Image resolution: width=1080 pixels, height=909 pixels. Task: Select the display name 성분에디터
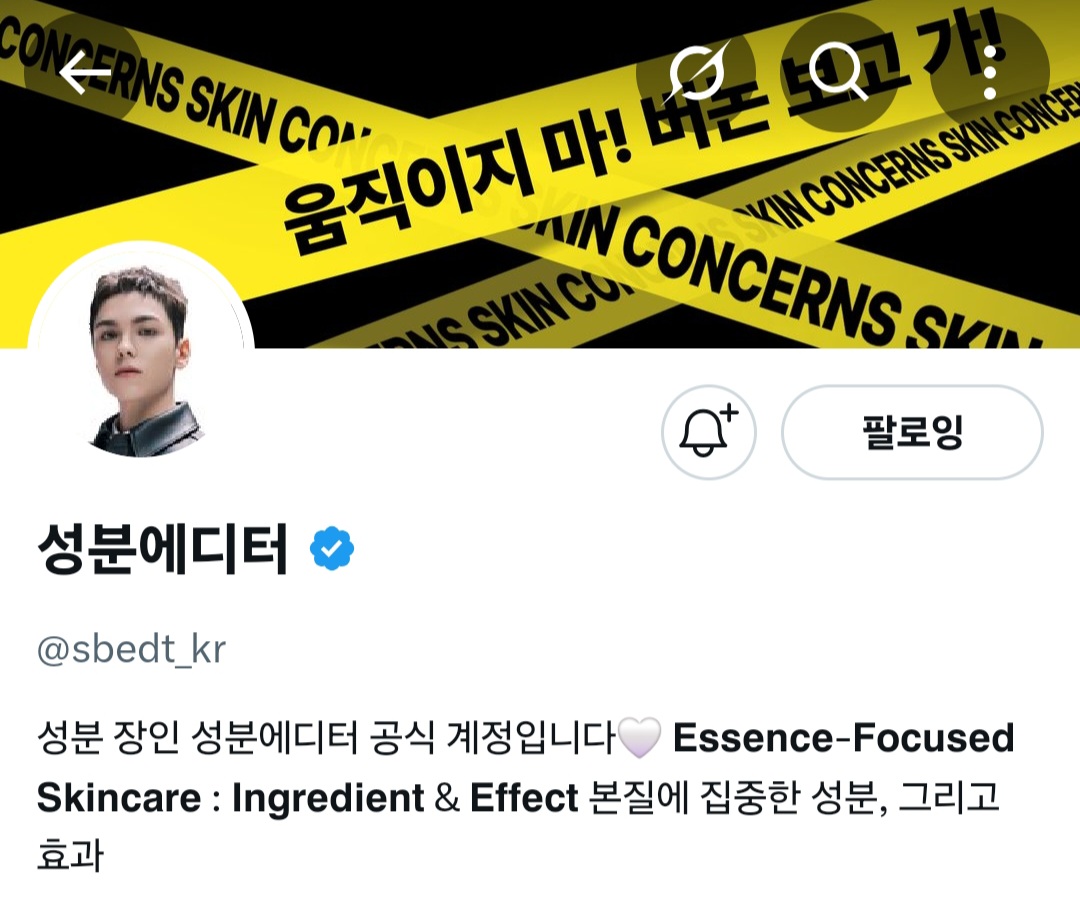(x=163, y=548)
